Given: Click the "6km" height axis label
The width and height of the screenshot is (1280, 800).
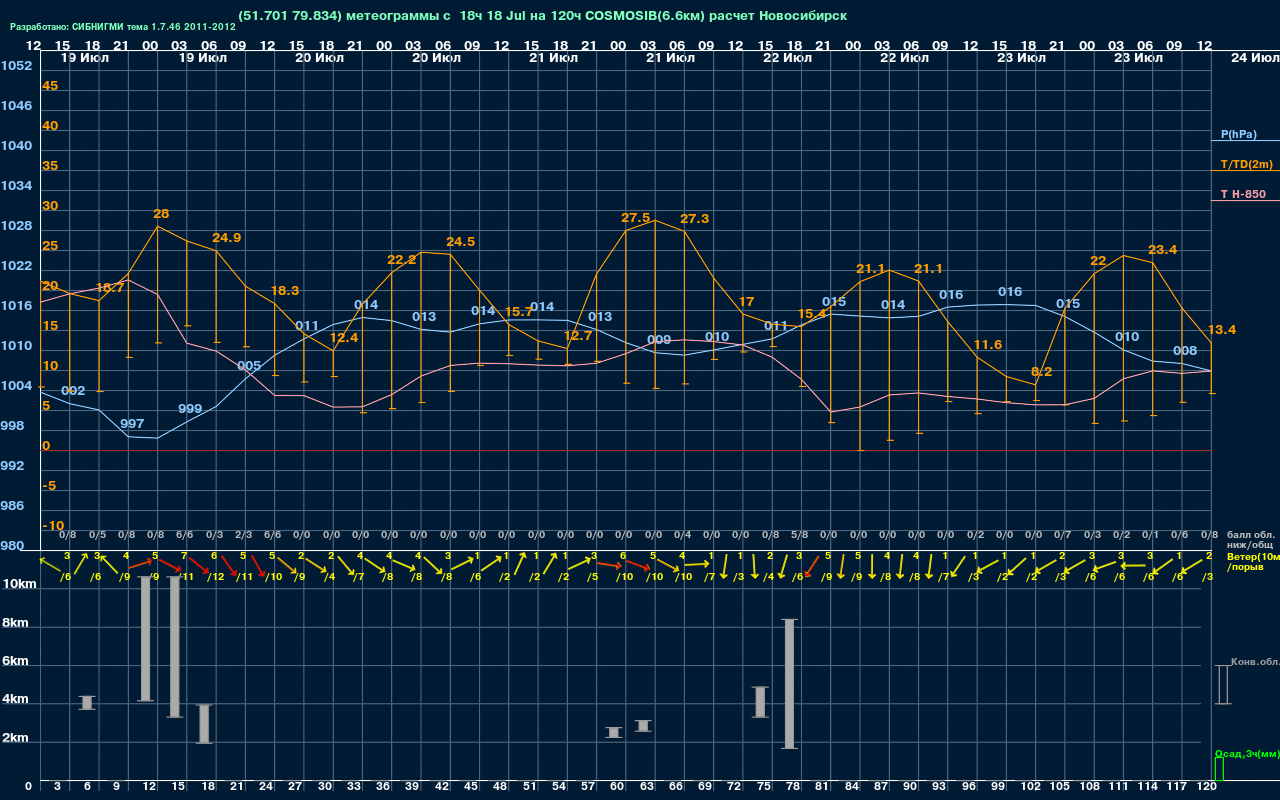Looking at the screenshot, I should (15, 662).
